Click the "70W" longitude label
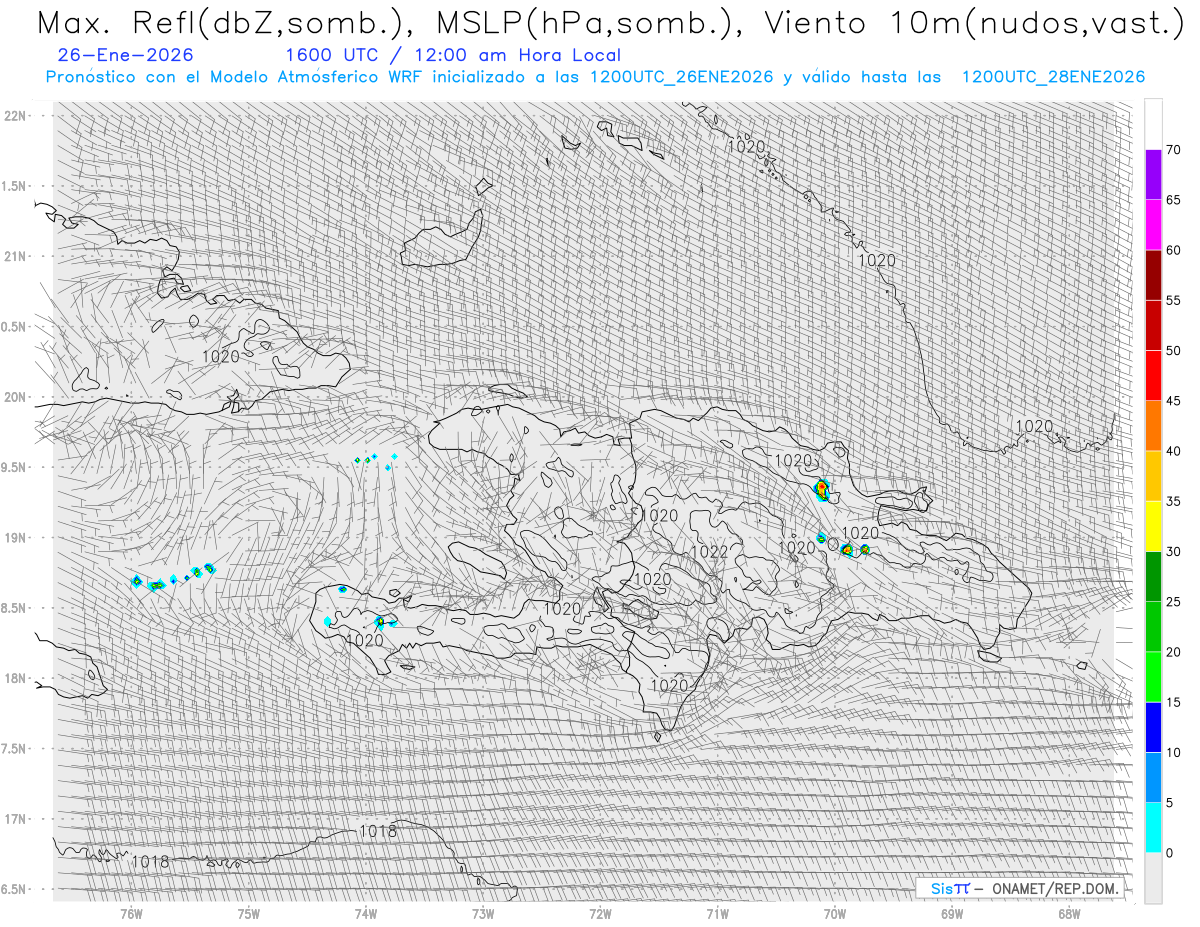The height and width of the screenshot is (927, 1200). click(835, 913)
